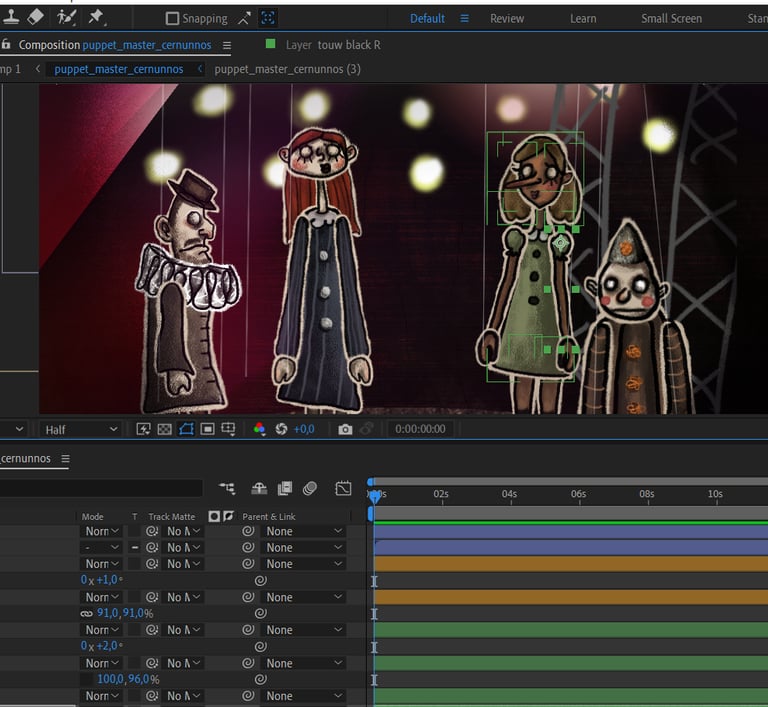Select the Puppet Pin tool
The height and width of the screenshot is (707, 768).
click(x=96, y=17)
